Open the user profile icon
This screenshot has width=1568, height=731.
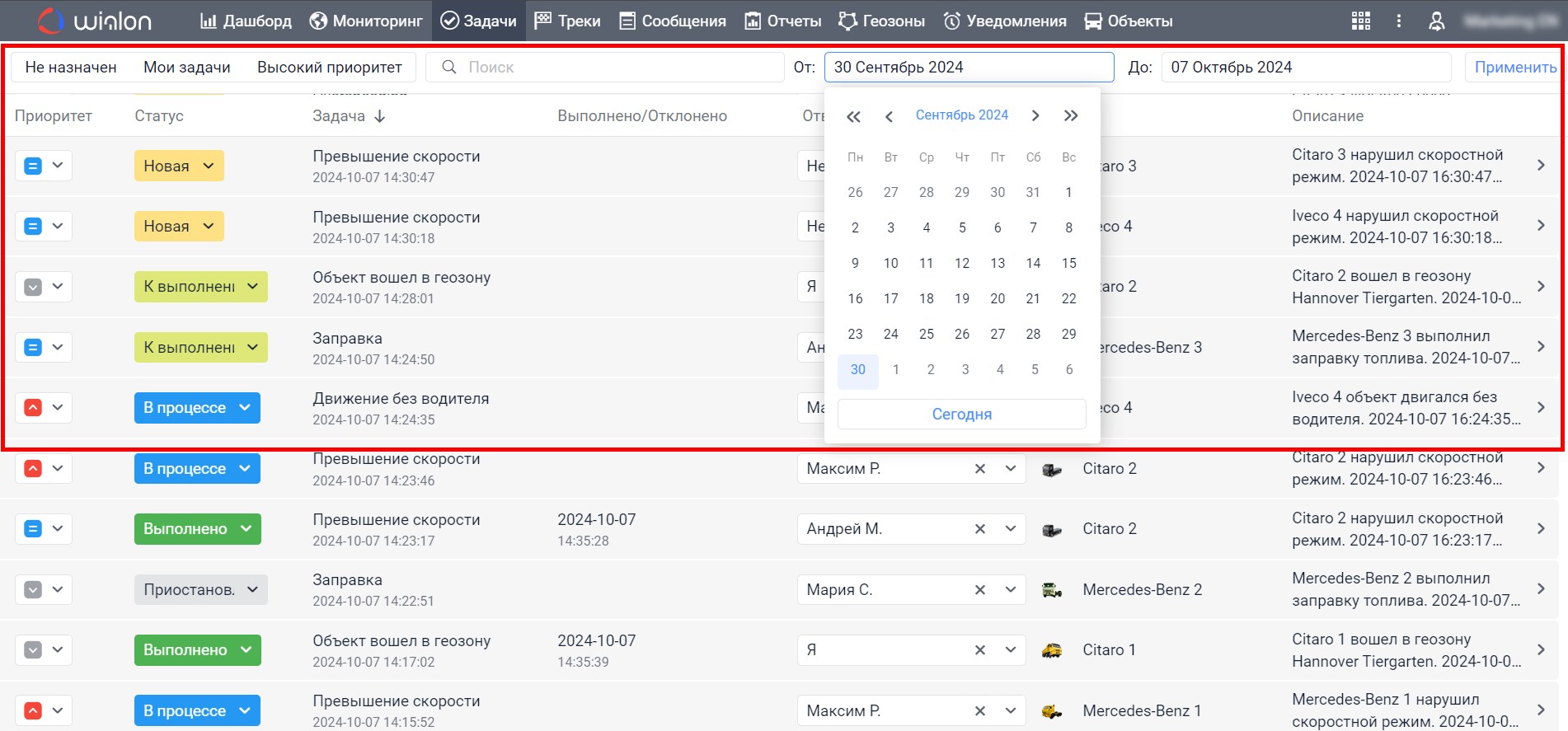coord(1436,21)
